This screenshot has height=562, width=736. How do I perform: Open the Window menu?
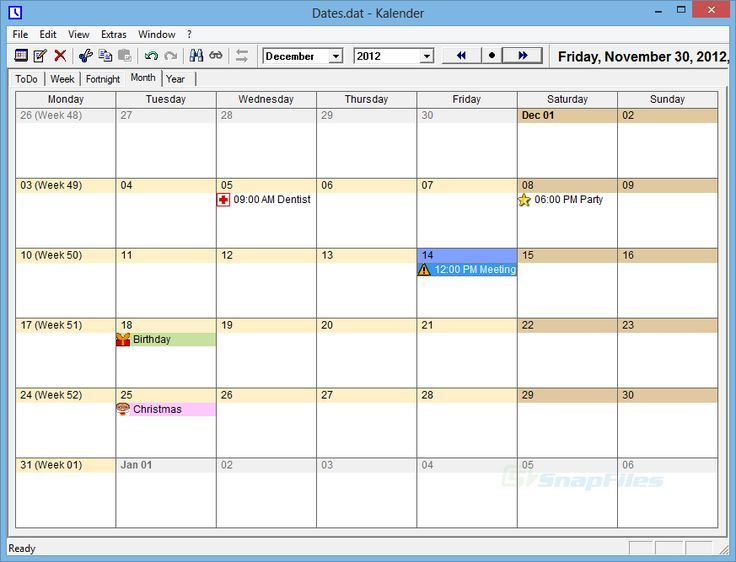(156, 34)
